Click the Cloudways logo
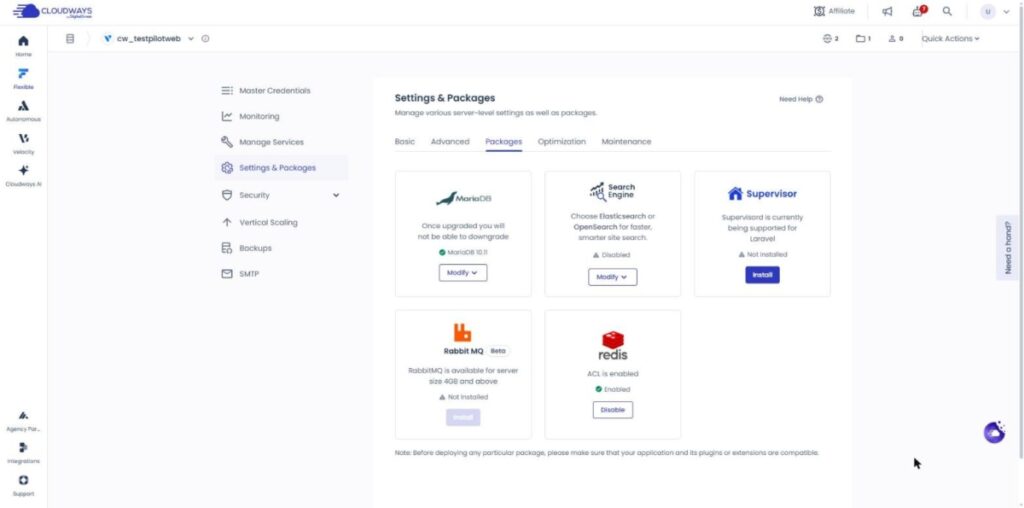This screenshot has width=1024, height=508. click(52, 11)
